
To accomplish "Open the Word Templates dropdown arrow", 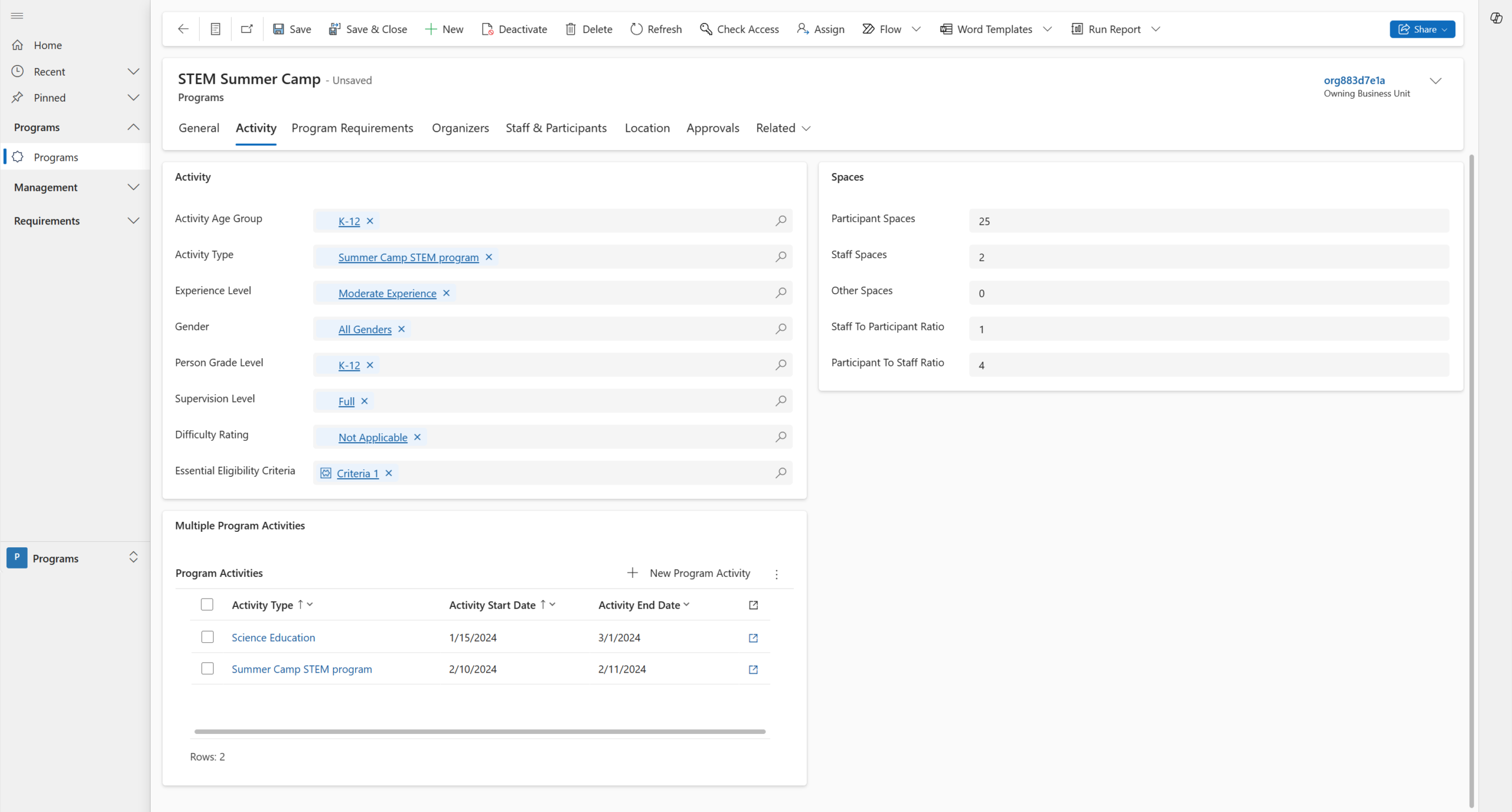I will (1047, 29).
